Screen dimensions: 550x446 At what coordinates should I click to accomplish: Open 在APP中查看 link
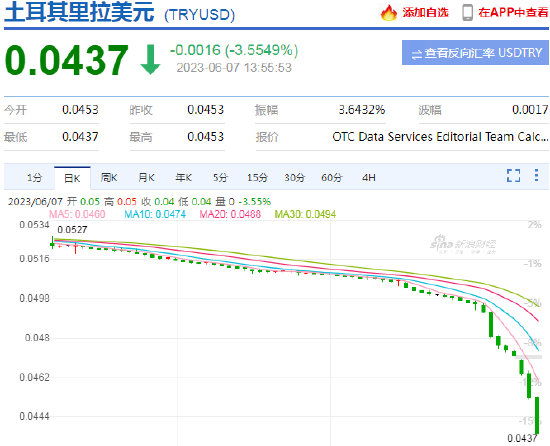coord(513,13)
